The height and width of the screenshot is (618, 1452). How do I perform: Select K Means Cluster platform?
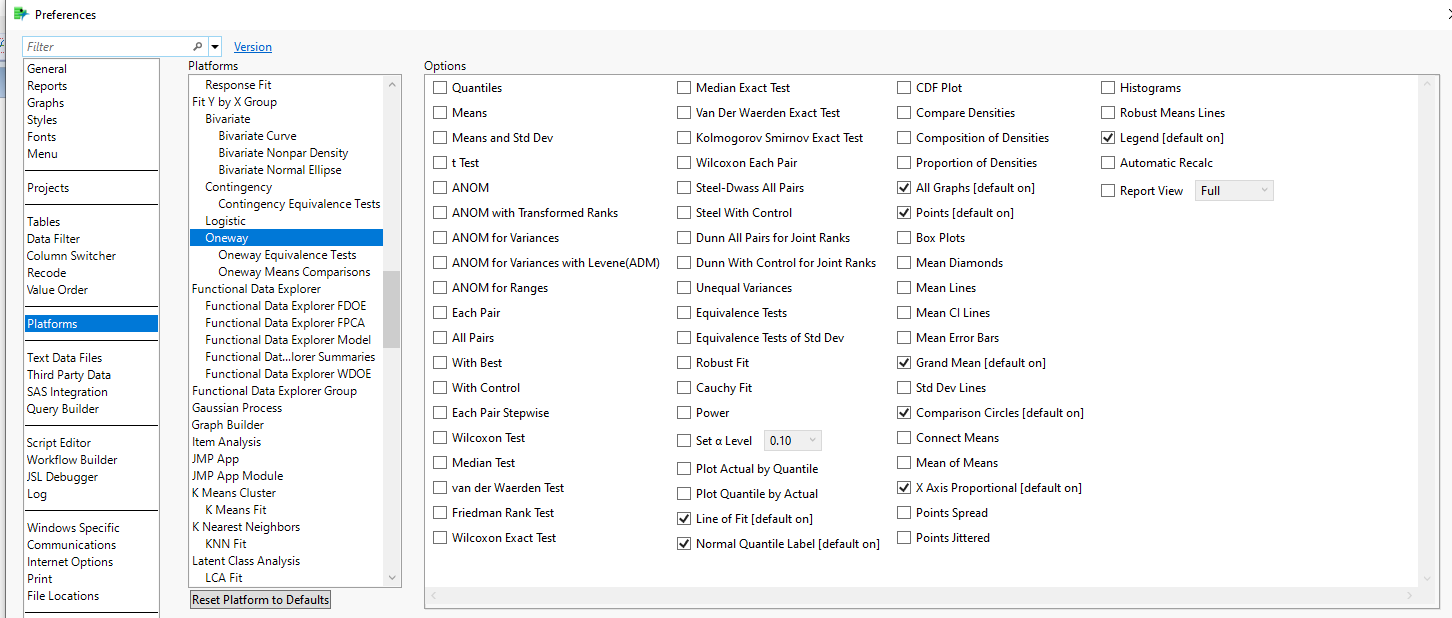[234, 493]
